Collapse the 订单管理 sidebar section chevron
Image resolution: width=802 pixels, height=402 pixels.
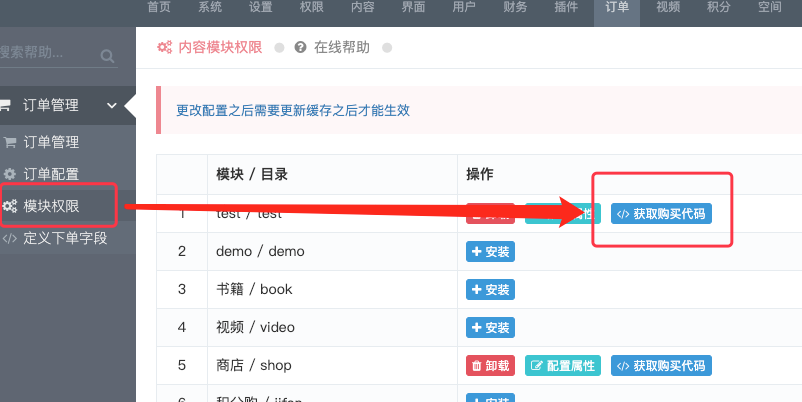pyautogui.click(x=112, y=106)
